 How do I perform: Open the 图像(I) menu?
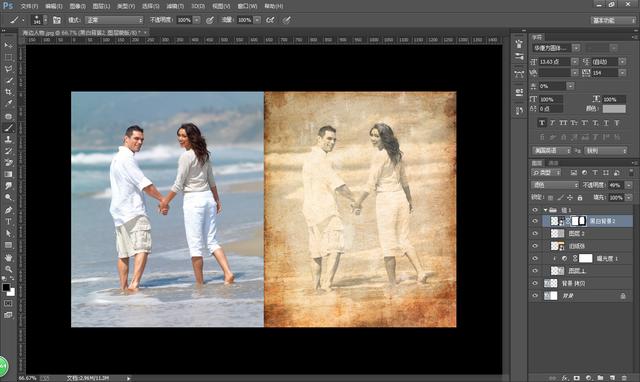(77, 6)
